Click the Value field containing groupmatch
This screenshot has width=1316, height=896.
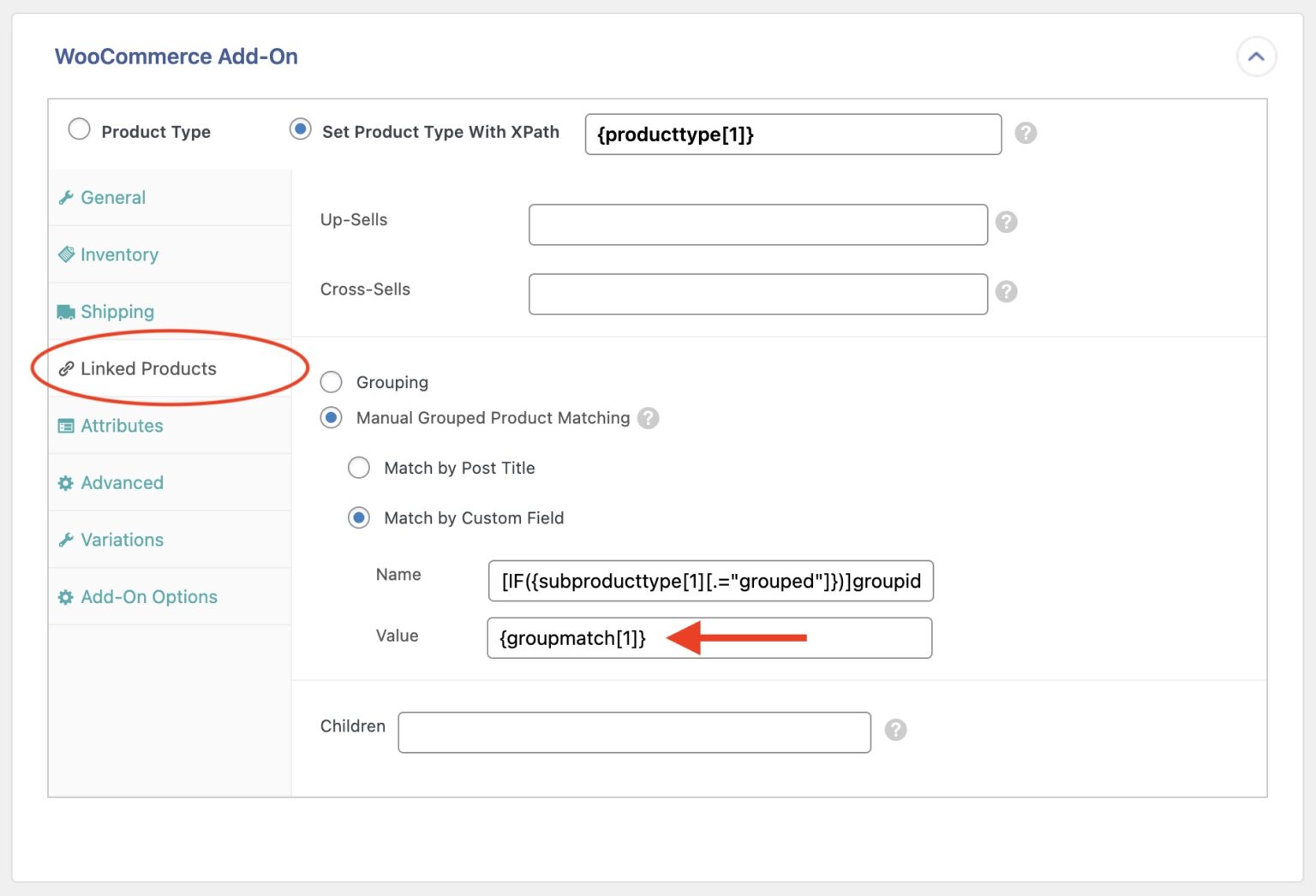pos(565,637)
